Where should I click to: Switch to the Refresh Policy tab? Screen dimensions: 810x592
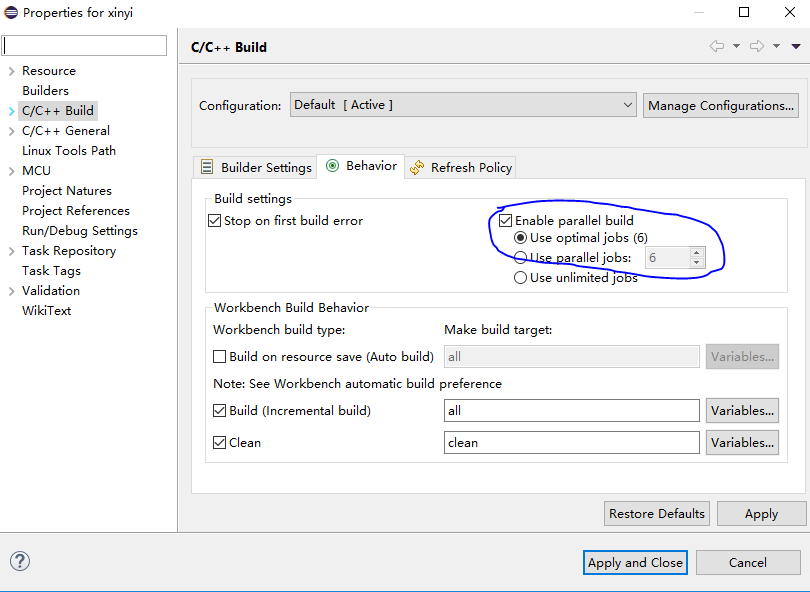pyautogui.click(x=460, y=168)
